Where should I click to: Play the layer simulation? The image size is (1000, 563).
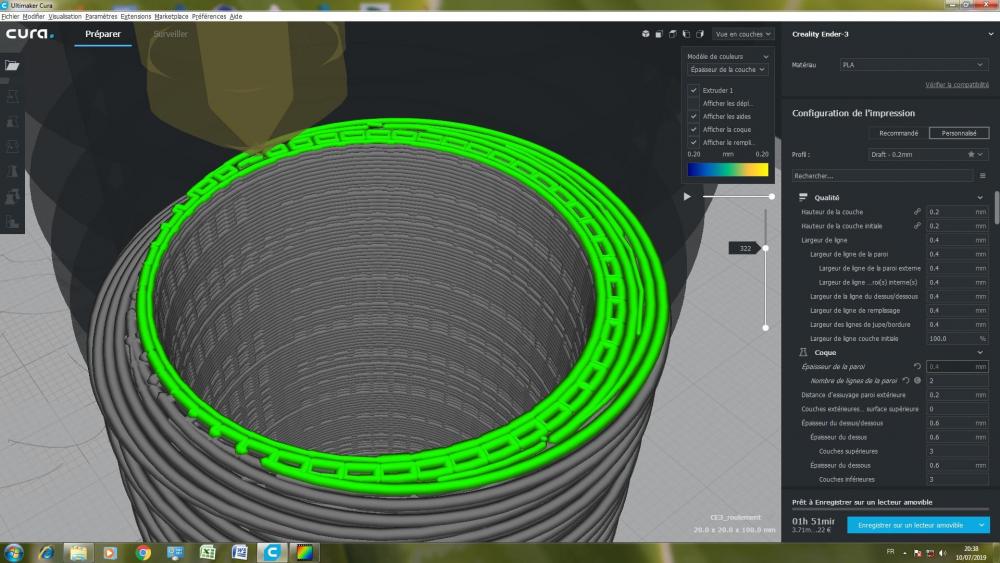(687, 196)
